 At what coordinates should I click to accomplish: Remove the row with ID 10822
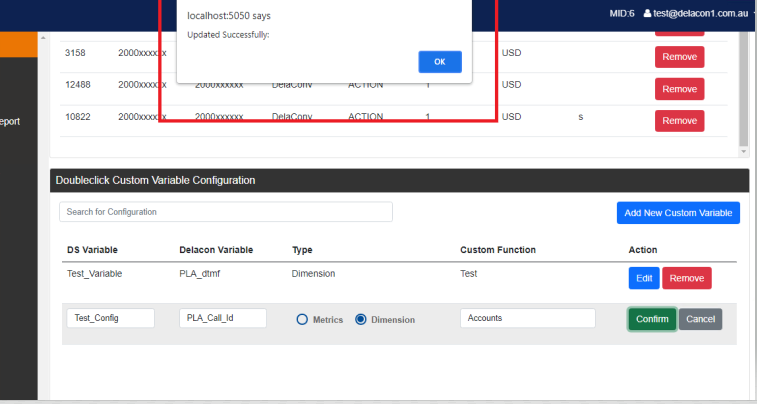[x=679, y=121]
